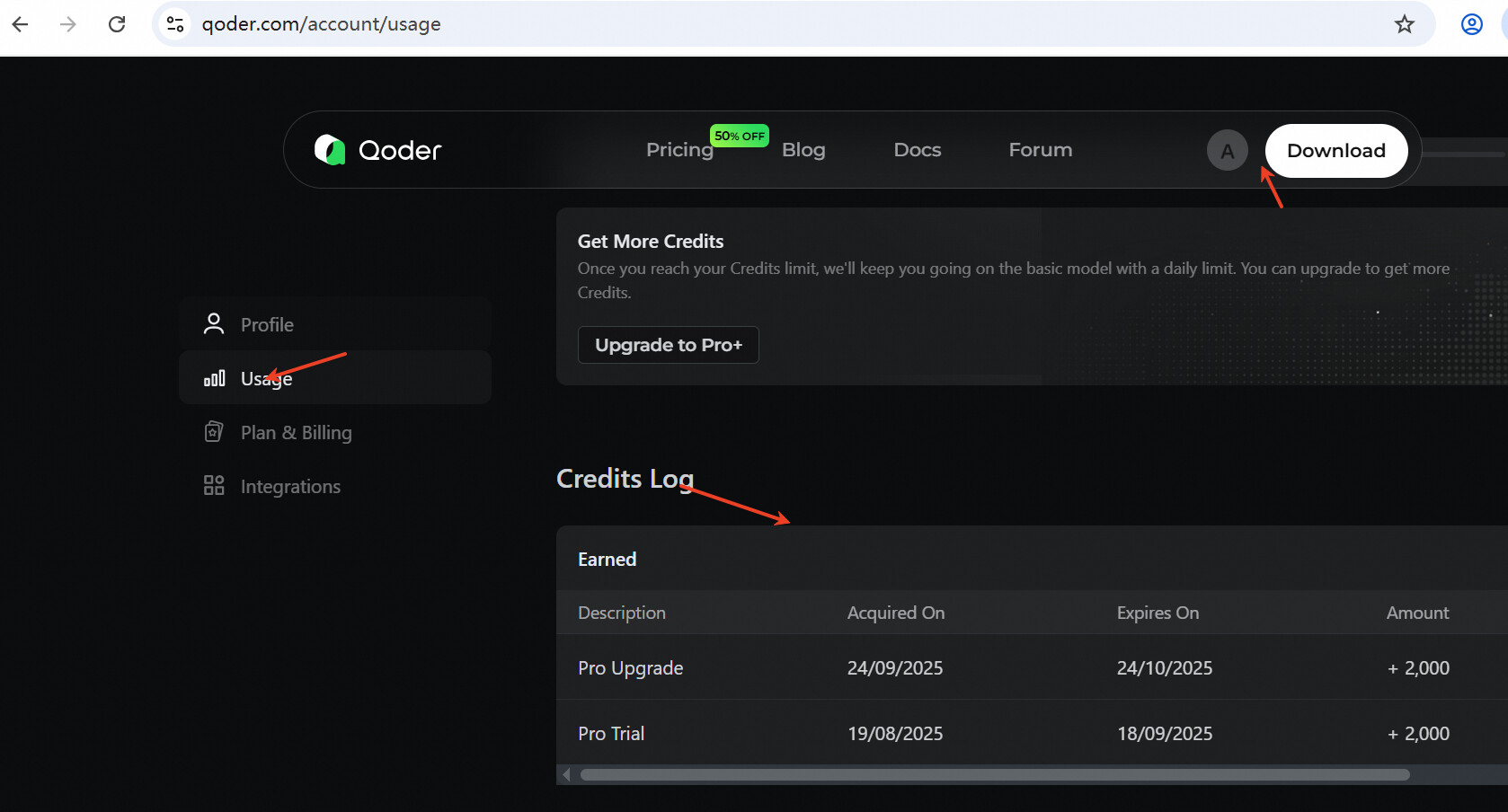Go to Plan & Billing section
Viewport: 1508px width, 812px height.
[335, 432]
